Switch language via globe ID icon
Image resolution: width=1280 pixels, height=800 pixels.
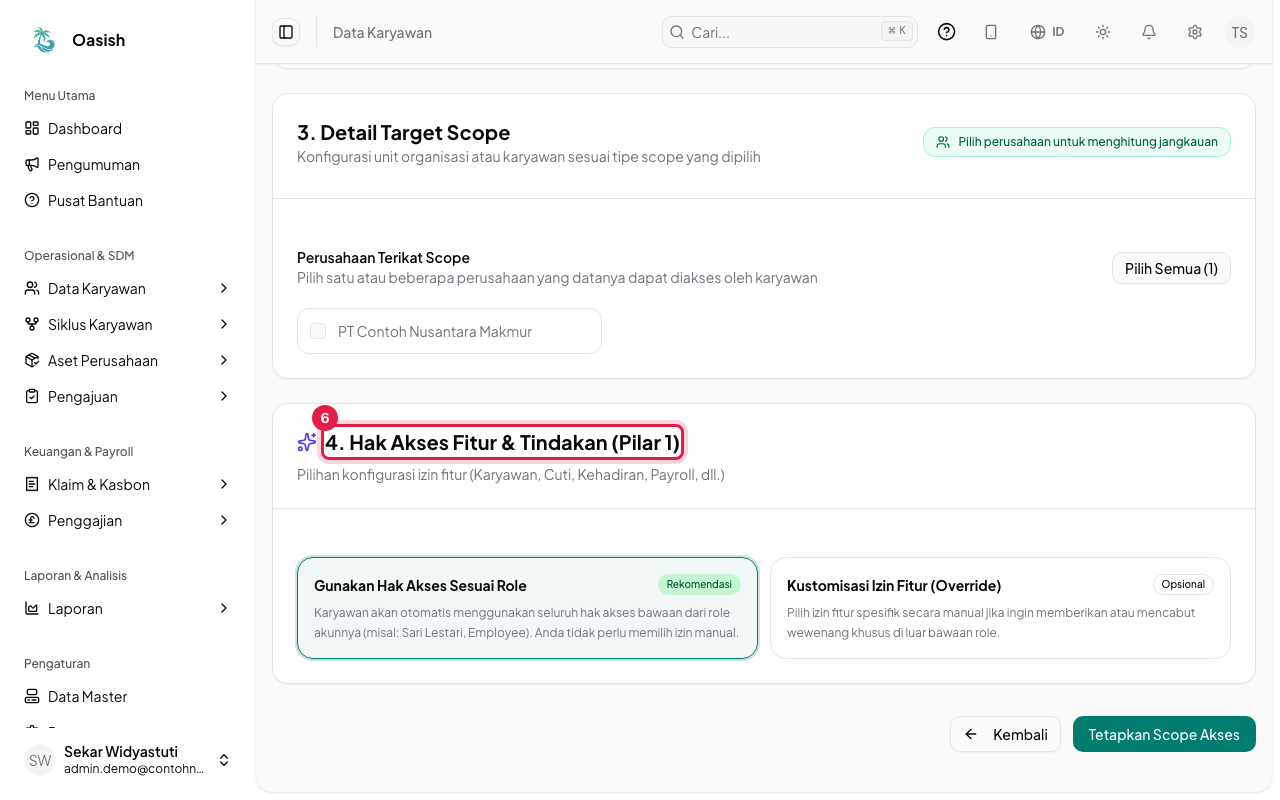1047,32
